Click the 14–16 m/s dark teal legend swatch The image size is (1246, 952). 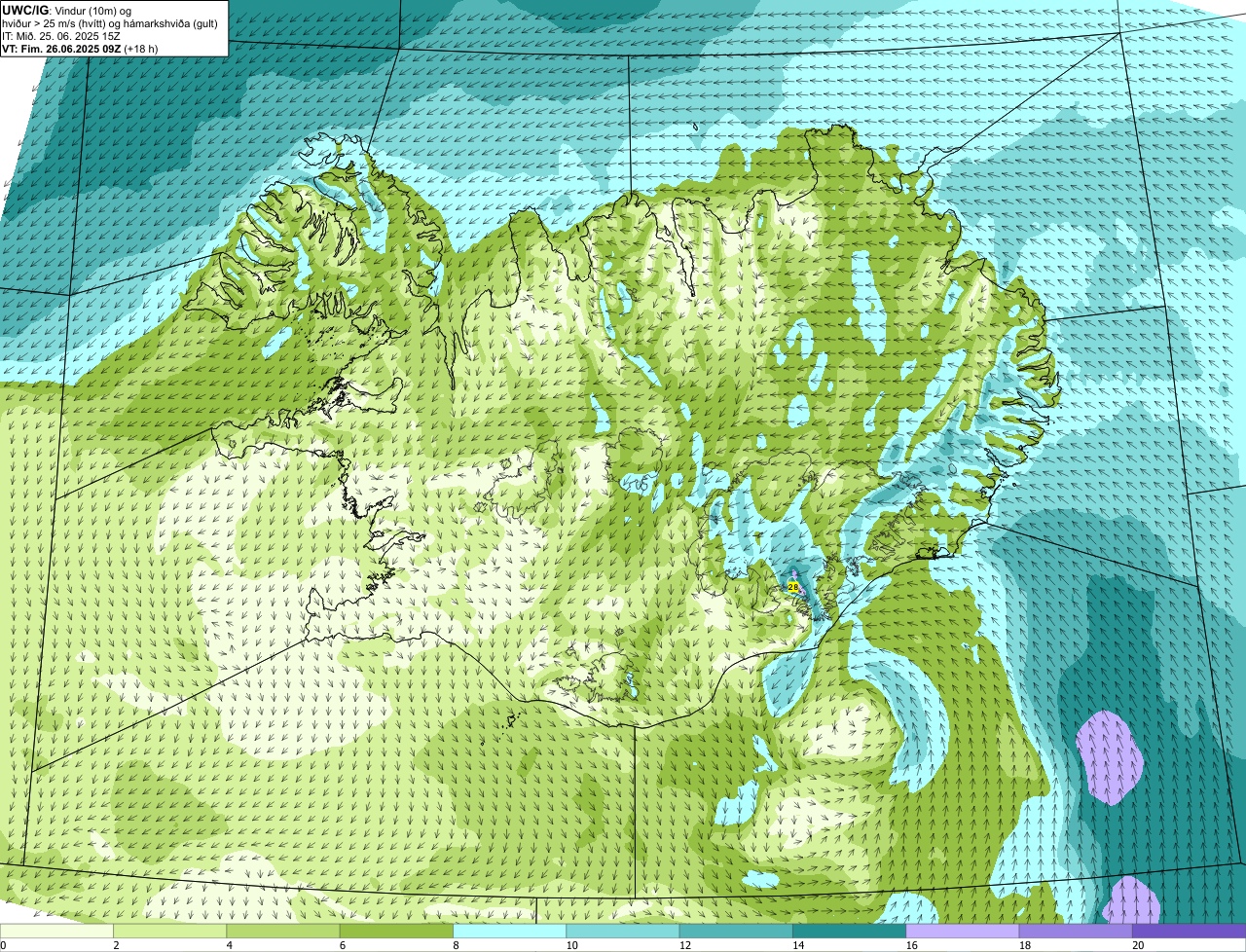tap(850, 931)
